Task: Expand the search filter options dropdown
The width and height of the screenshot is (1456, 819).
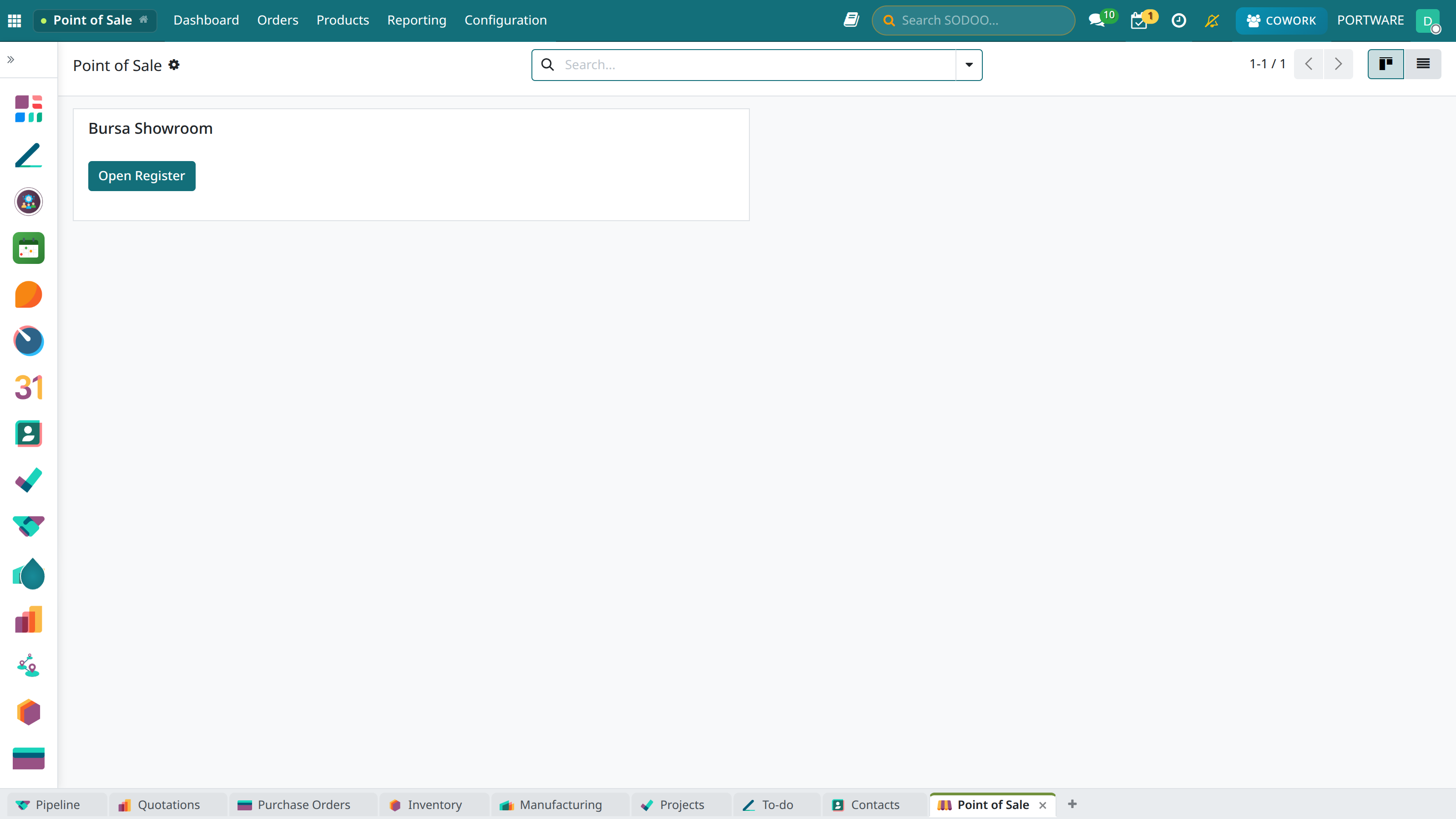Action: point(969,65)
